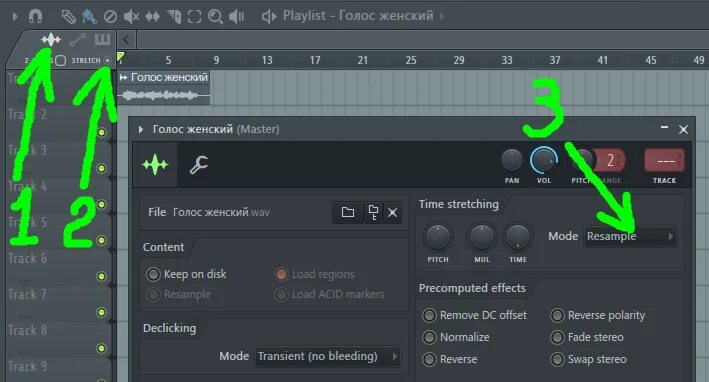Screen dimensions: 709x382
Task: Click the TRACK mixer selector
Action: tap(664, 161)
